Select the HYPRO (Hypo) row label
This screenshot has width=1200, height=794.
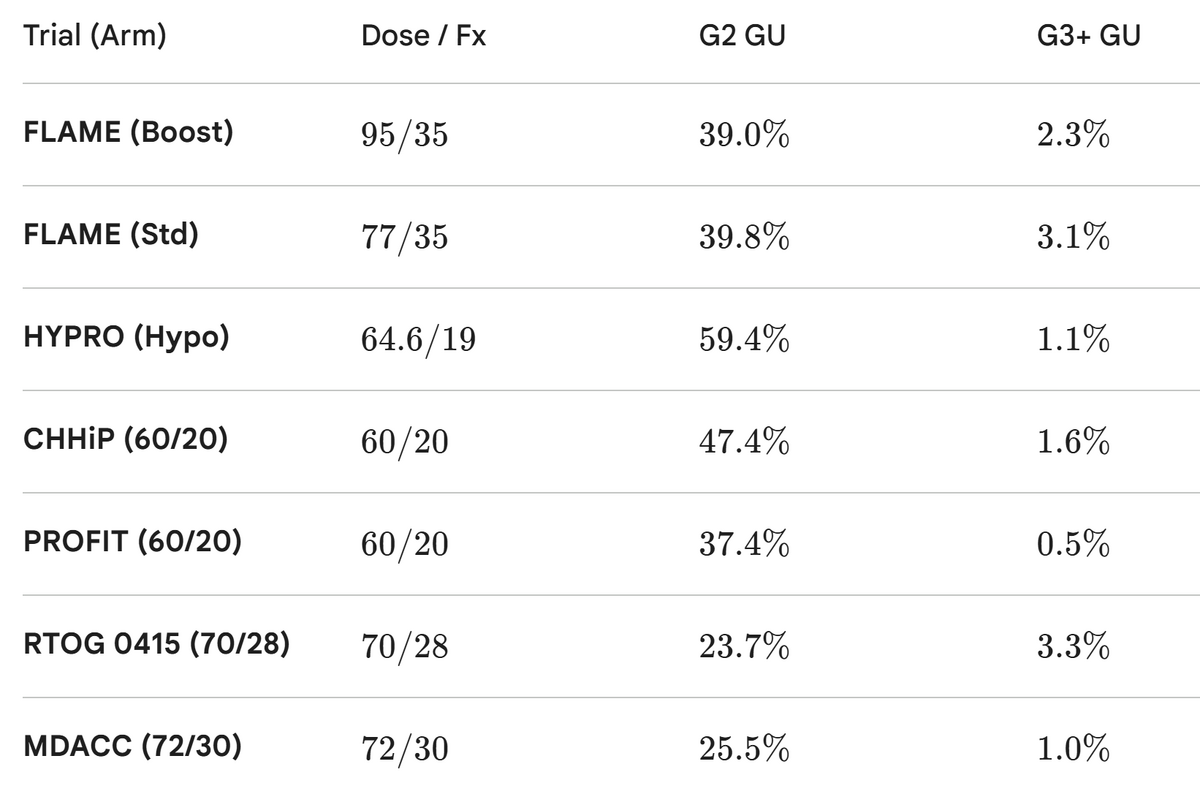point(125,337)
